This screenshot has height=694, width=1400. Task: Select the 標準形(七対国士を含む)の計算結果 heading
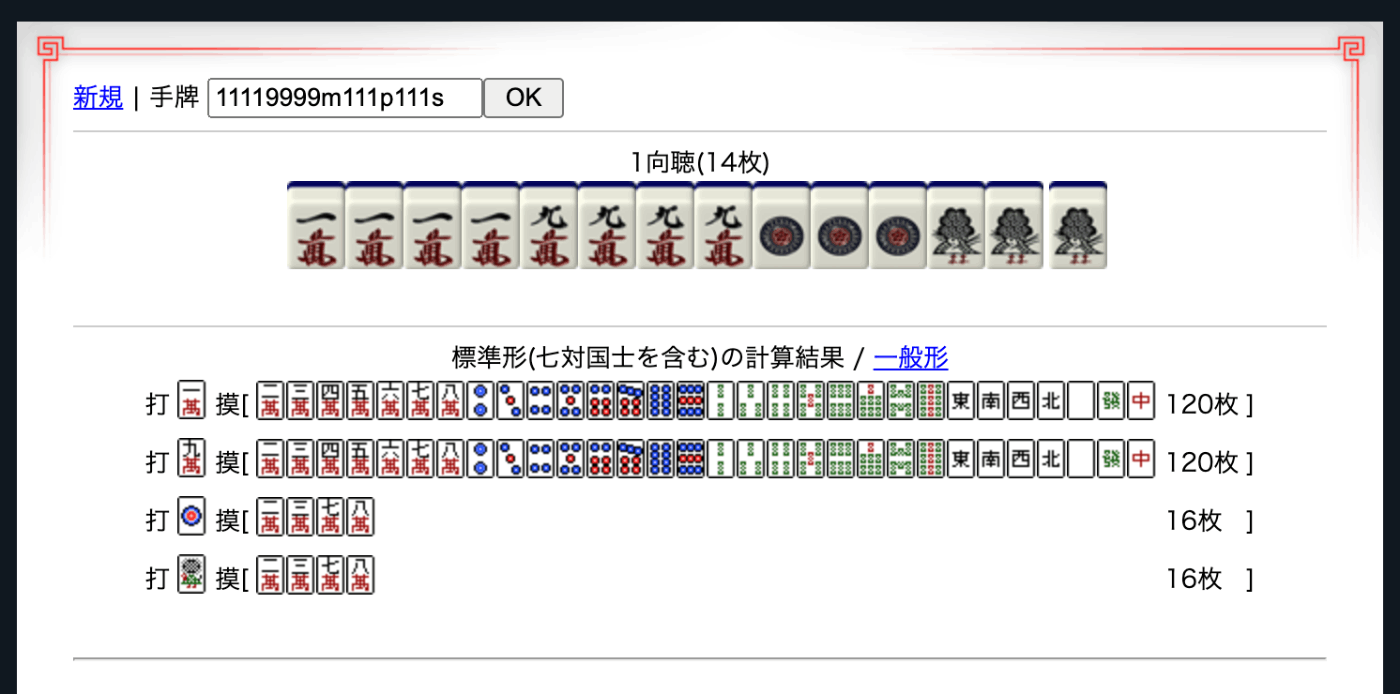click(x=648, y=357)
